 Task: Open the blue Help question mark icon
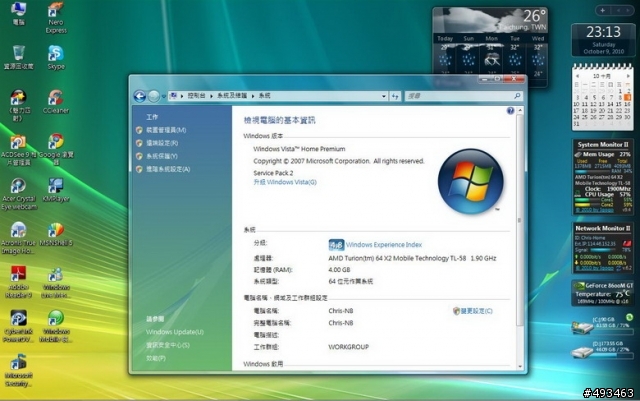point(510,111)
